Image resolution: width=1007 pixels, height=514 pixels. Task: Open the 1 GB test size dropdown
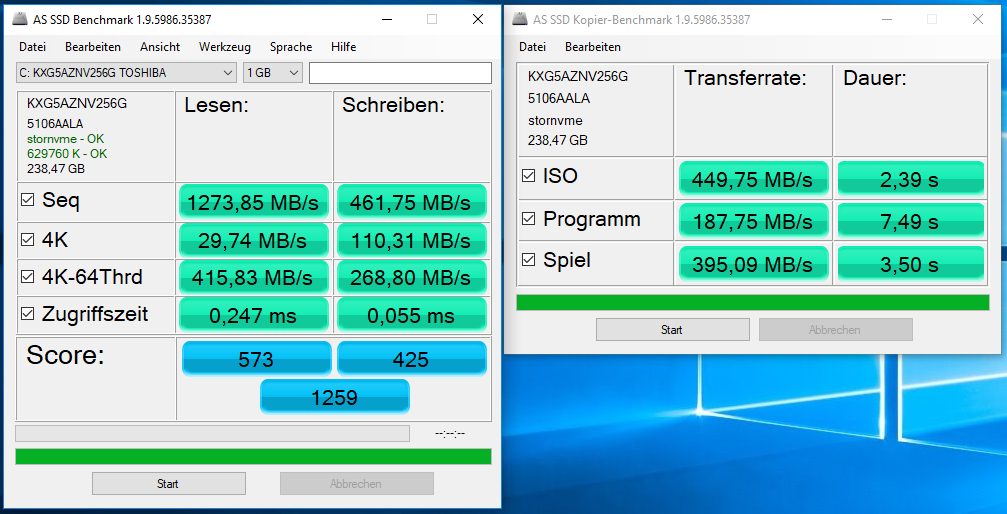(273, 73)
